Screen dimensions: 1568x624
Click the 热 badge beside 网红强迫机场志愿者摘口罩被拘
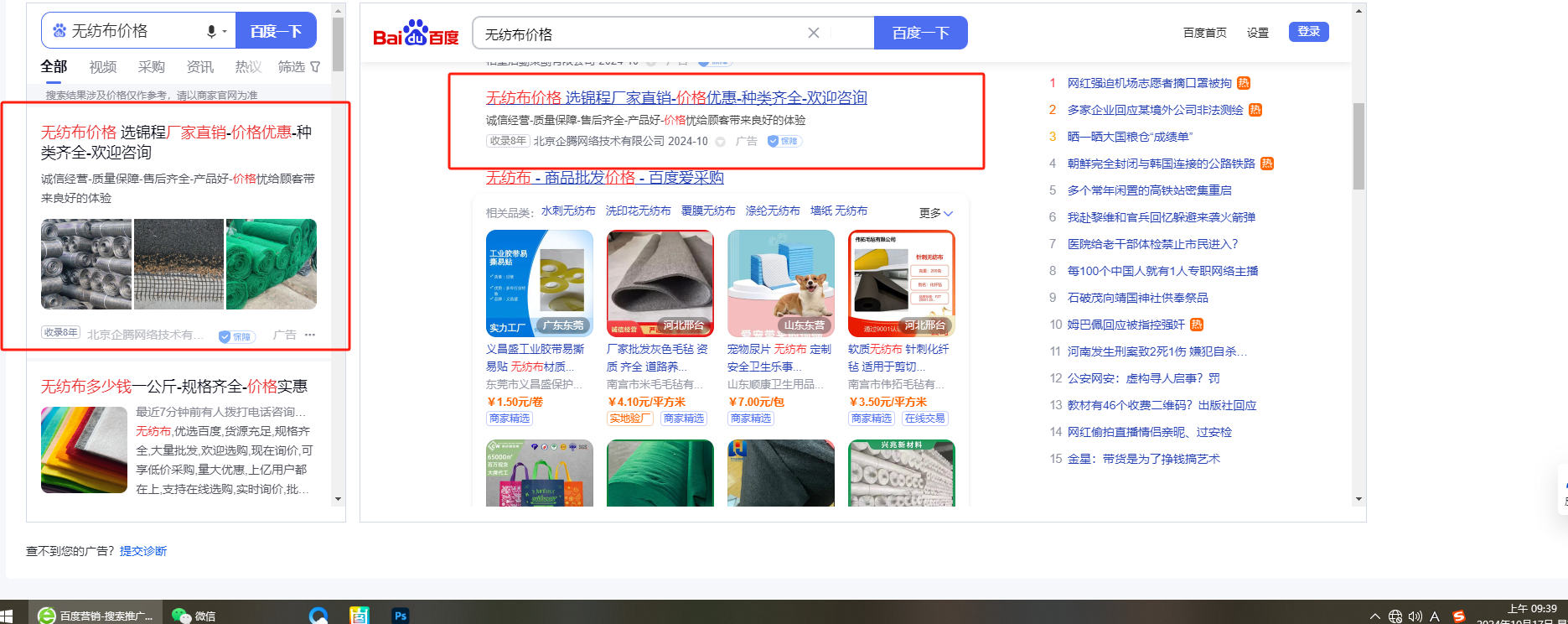point(1244,83)
